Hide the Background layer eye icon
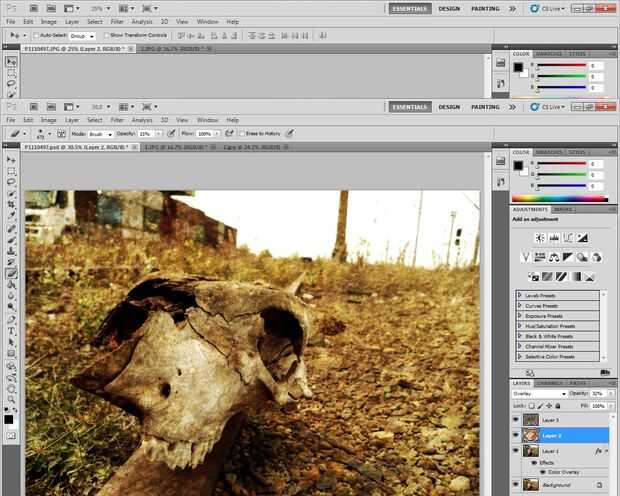Viewport: 620px width, 496px height. (516, 484)
